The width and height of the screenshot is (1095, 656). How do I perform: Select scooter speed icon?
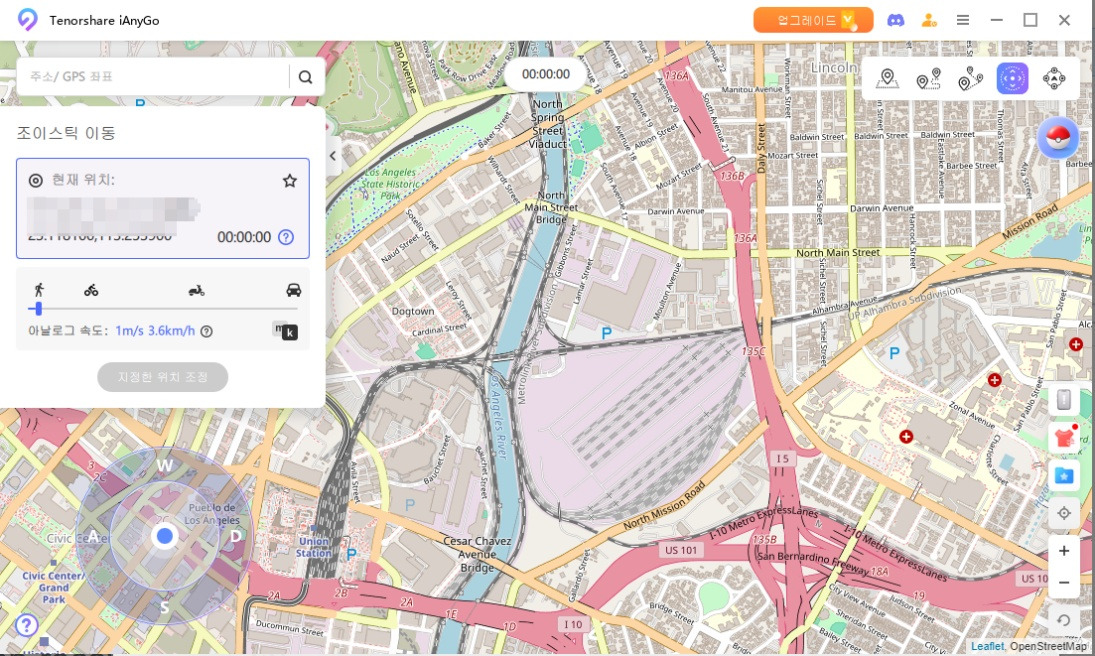click(x=196, y=290)
